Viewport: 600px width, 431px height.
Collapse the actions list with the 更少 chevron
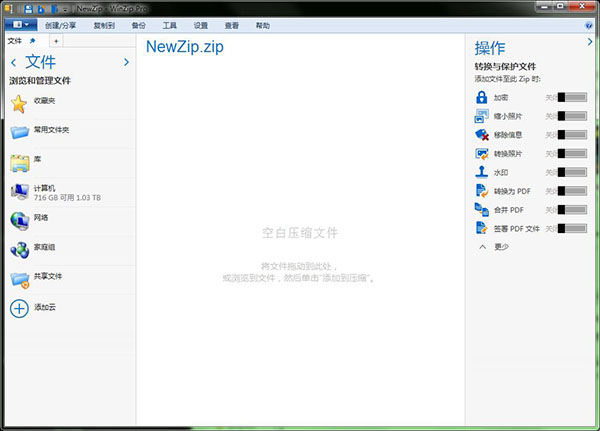(x=483, y=247)
